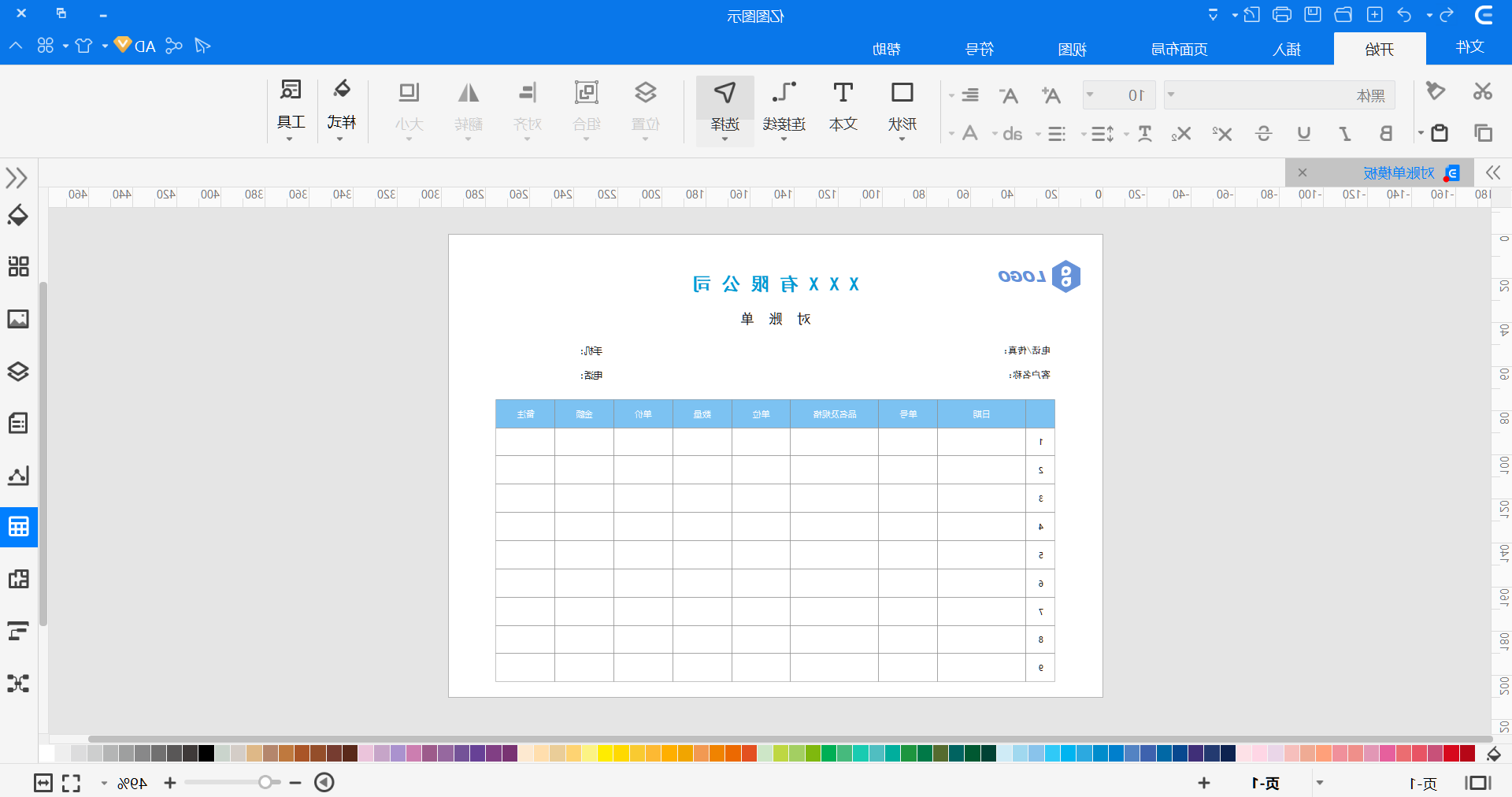Collapse the ribbon with the caret

(x=16, y=46)
